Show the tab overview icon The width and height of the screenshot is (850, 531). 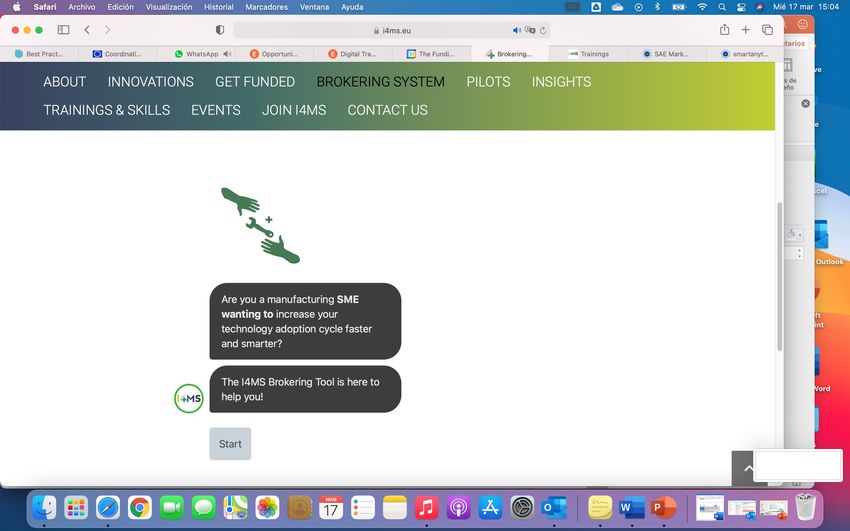(x=767, y=30)
